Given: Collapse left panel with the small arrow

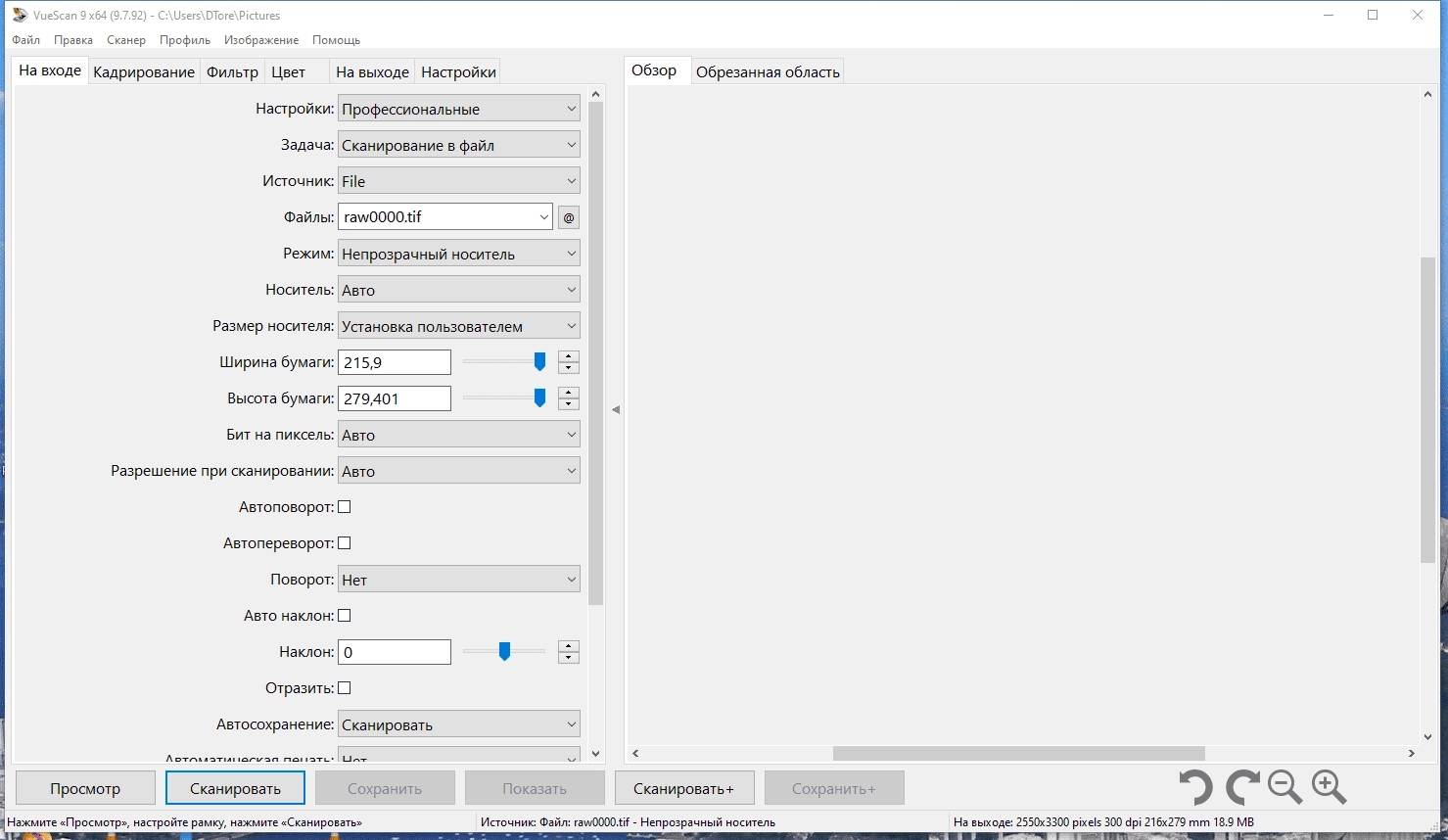Looking at the screenshot, I should click(616, 409).
